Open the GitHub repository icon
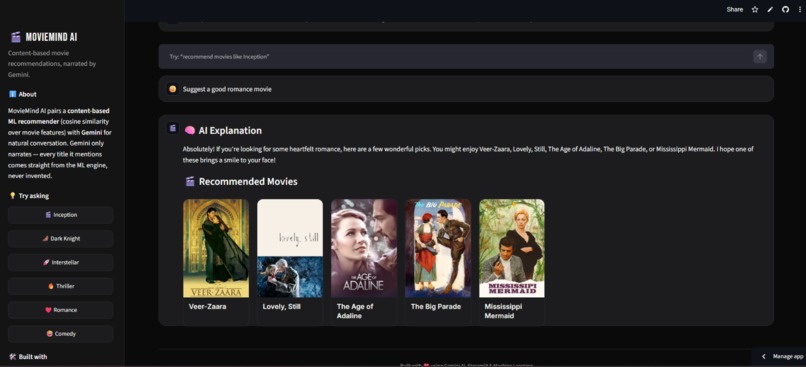Viewport: 806px width, 367px height. coord(785,9)
